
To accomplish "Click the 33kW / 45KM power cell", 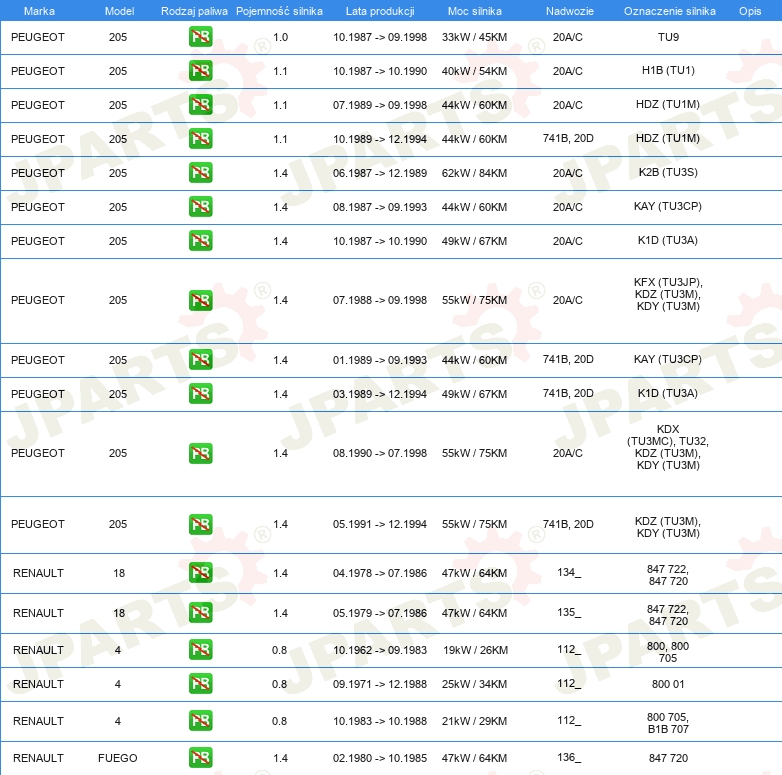I will [x=474, y=37].
